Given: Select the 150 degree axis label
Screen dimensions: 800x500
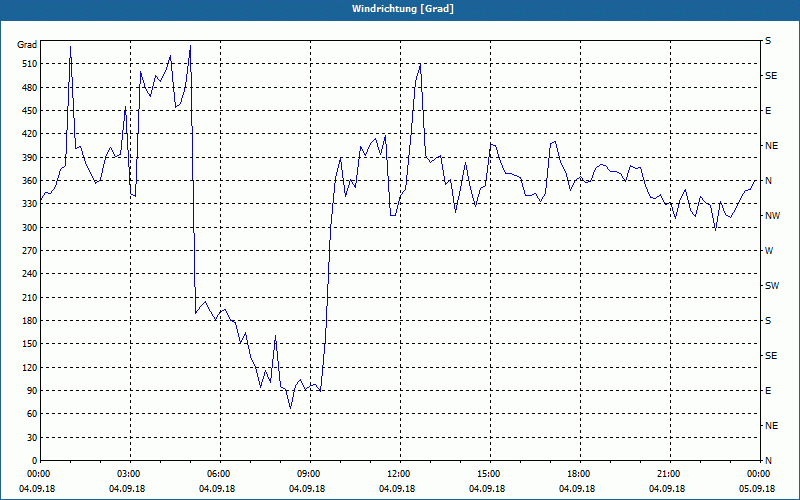Looking at the screenshot, I should tap(30, 344).
